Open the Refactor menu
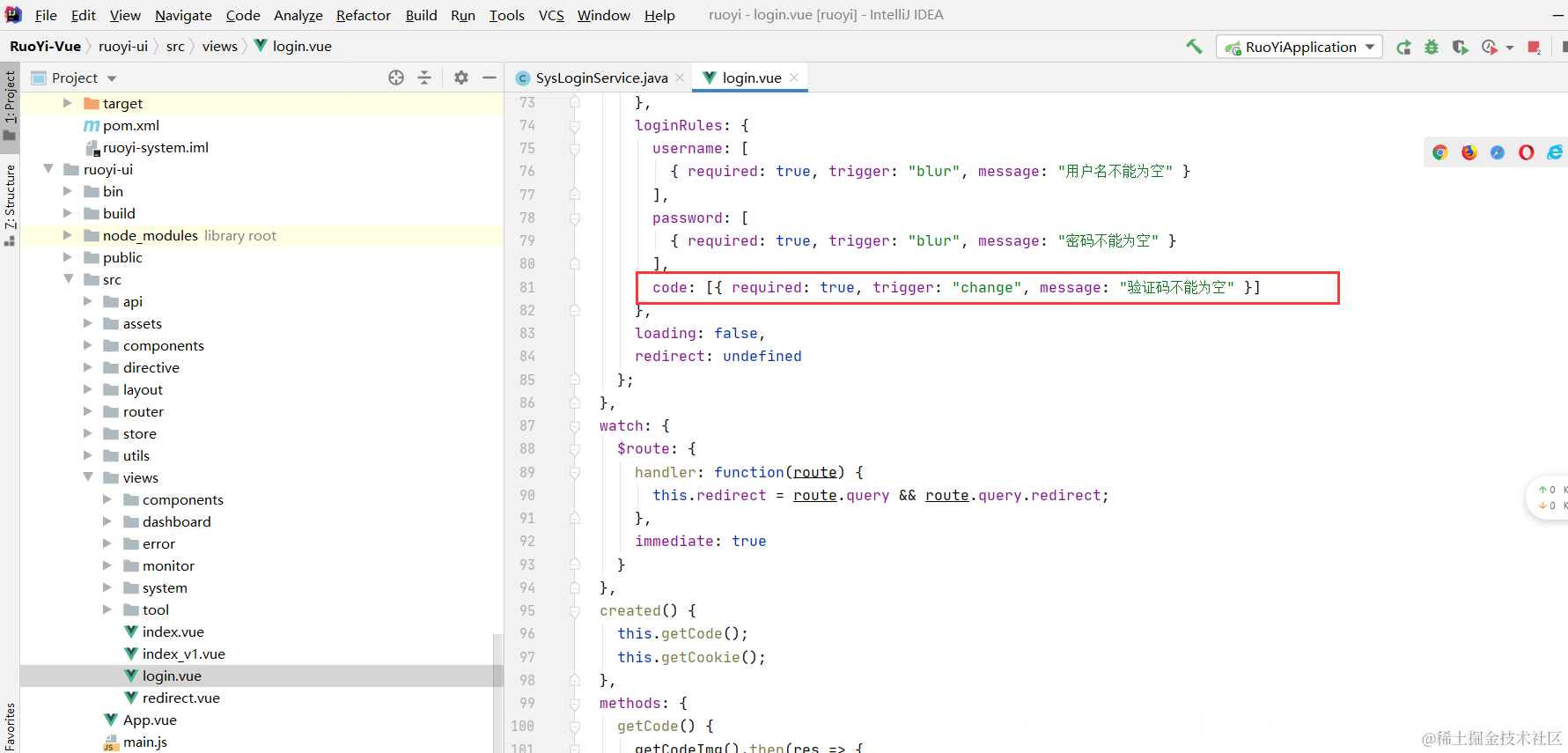 [364, 15]
